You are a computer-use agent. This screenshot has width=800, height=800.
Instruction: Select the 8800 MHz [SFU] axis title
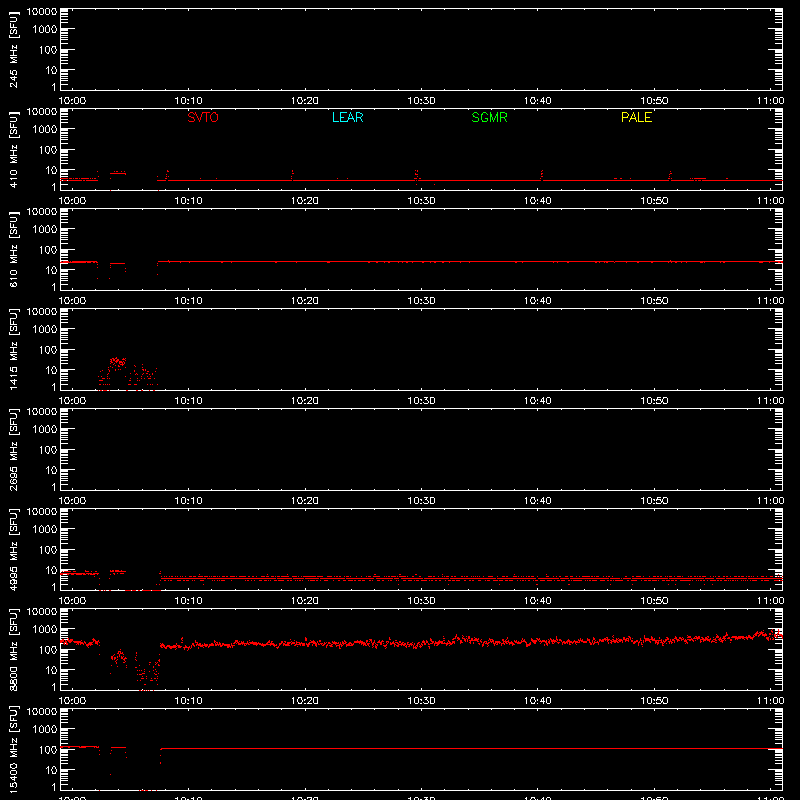13,649
